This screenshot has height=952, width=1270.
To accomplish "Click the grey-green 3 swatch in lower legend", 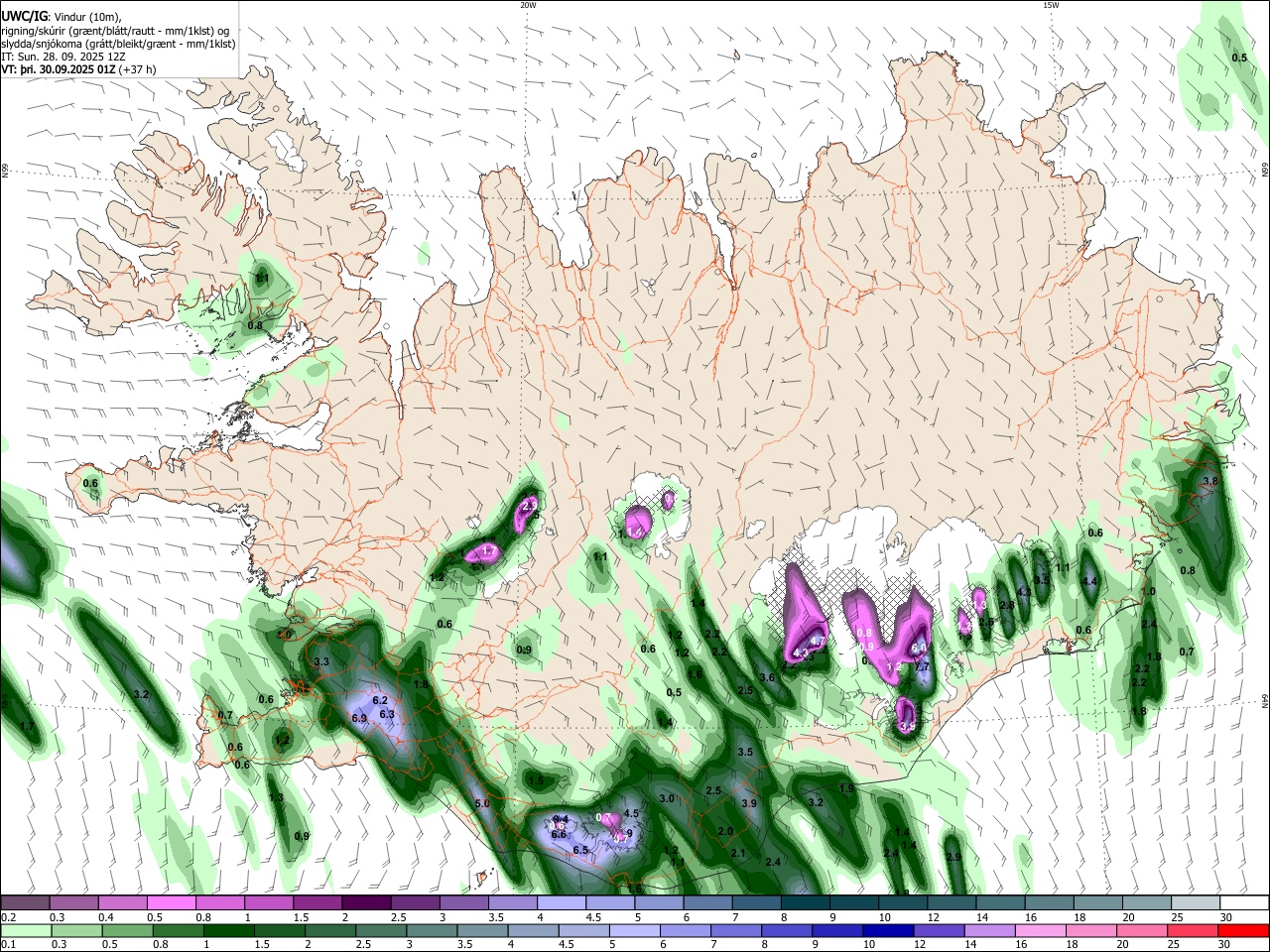I will tap(431, 930).
